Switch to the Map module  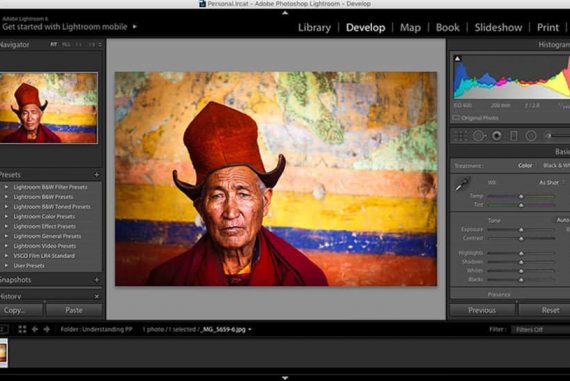410,28
